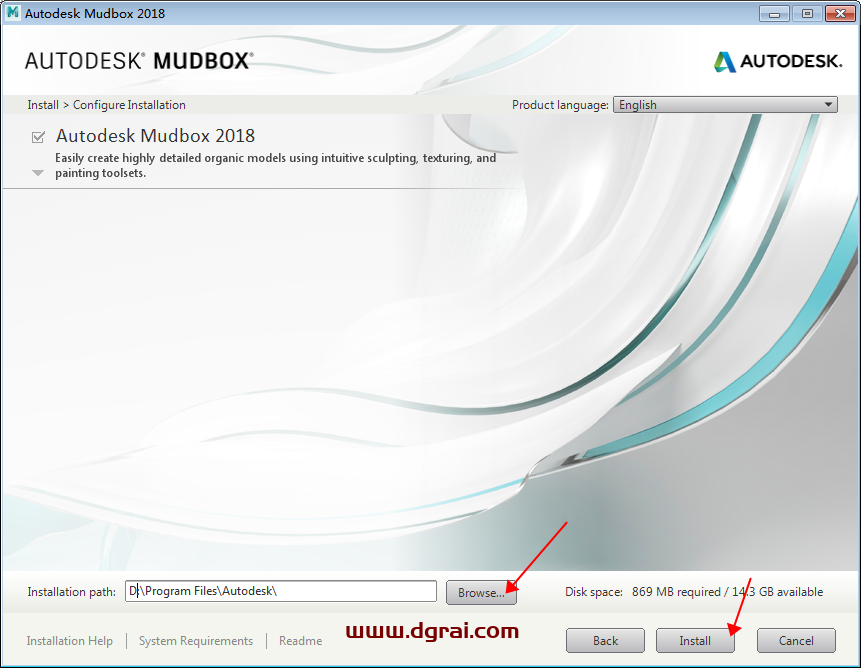Click the 'Product language:' label

point(560,105)
